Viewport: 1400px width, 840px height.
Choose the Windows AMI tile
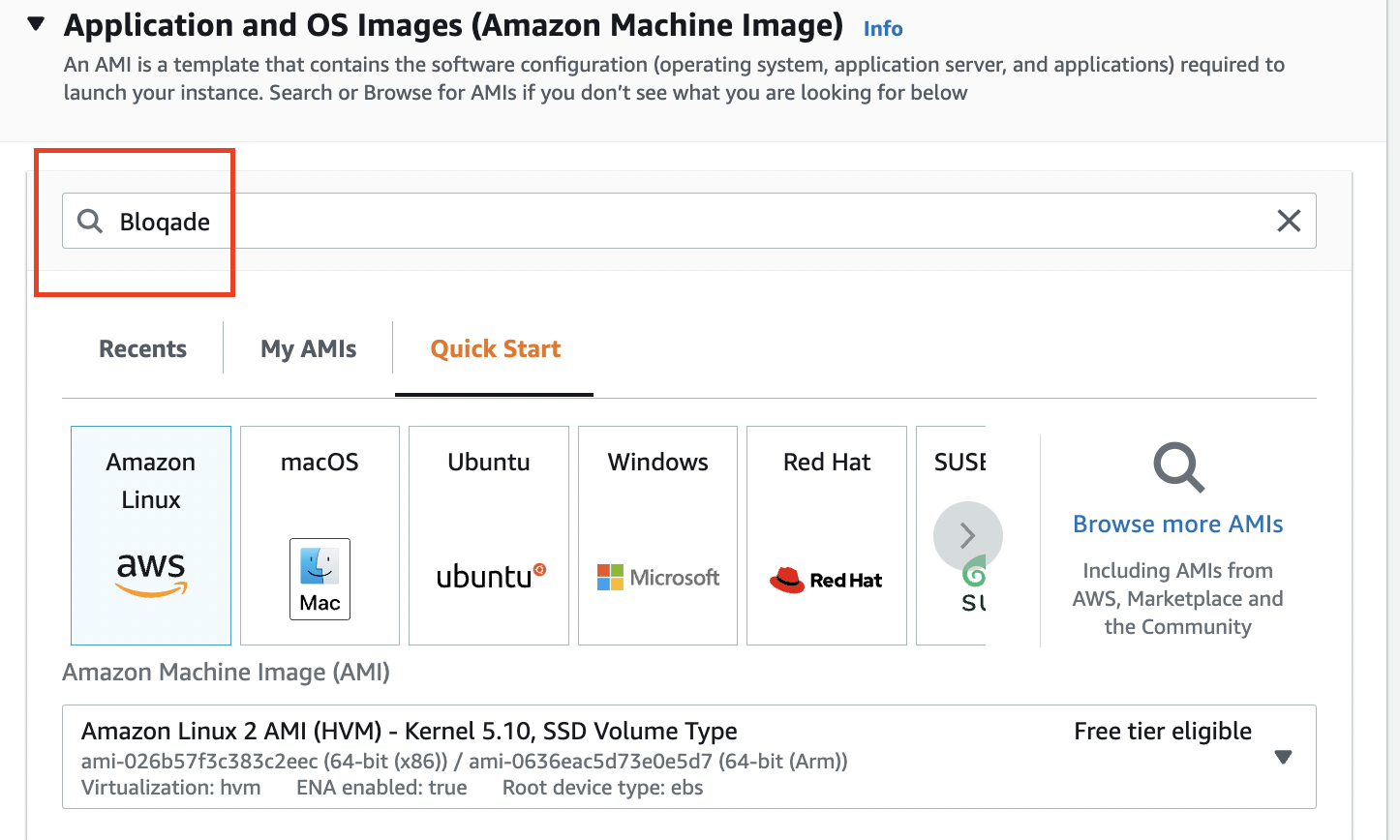pos(657,535)
